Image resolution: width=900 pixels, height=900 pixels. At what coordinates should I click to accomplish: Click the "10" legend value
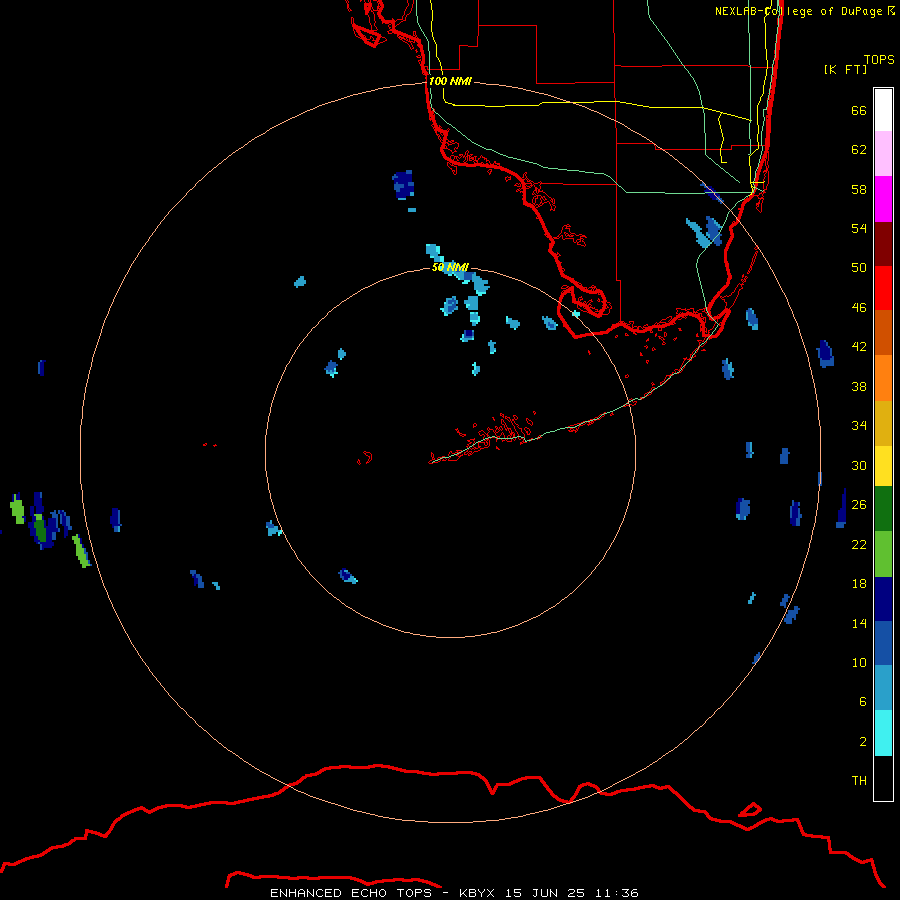point(859,662)
